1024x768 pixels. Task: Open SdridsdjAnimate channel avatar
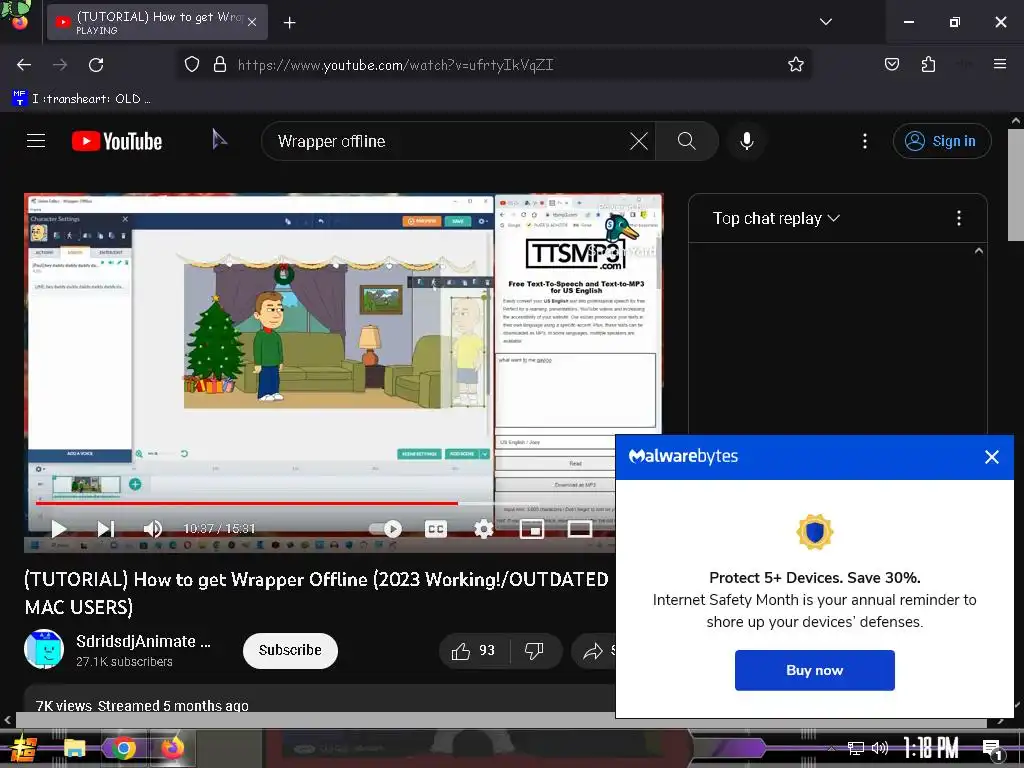44,649
